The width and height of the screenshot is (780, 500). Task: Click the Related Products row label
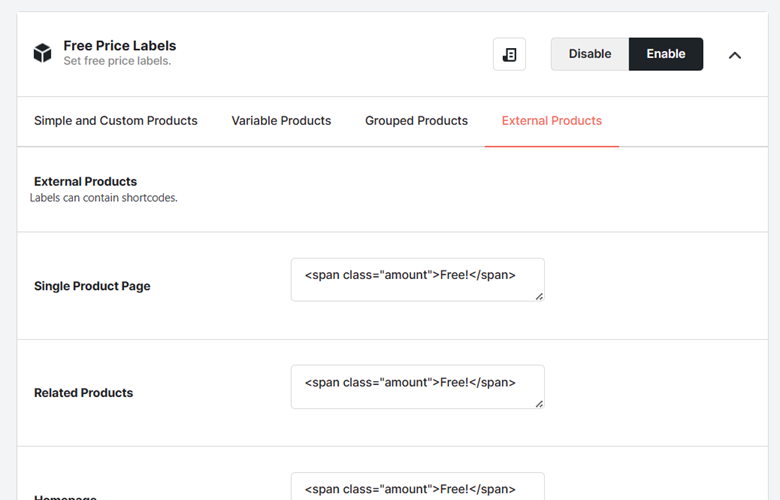tap(83, 393)
